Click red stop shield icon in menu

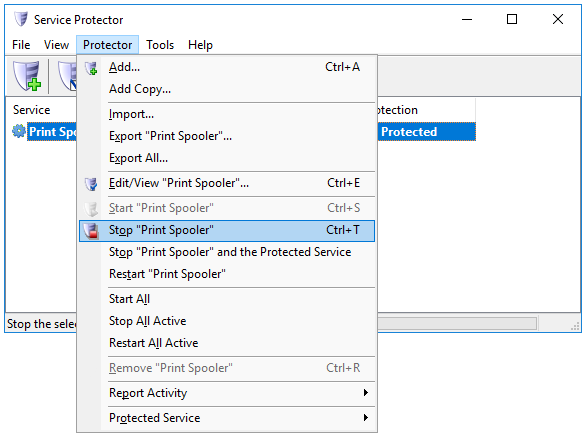91,231
